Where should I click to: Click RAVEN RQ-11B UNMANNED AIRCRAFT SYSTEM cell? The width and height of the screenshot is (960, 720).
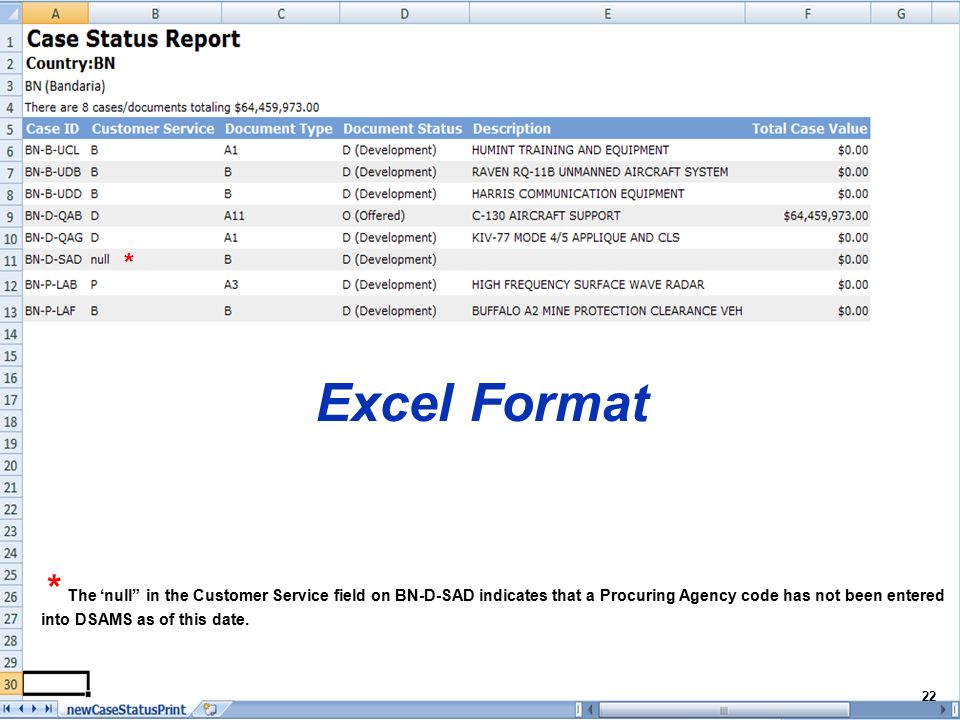click(x=607, y=172)
